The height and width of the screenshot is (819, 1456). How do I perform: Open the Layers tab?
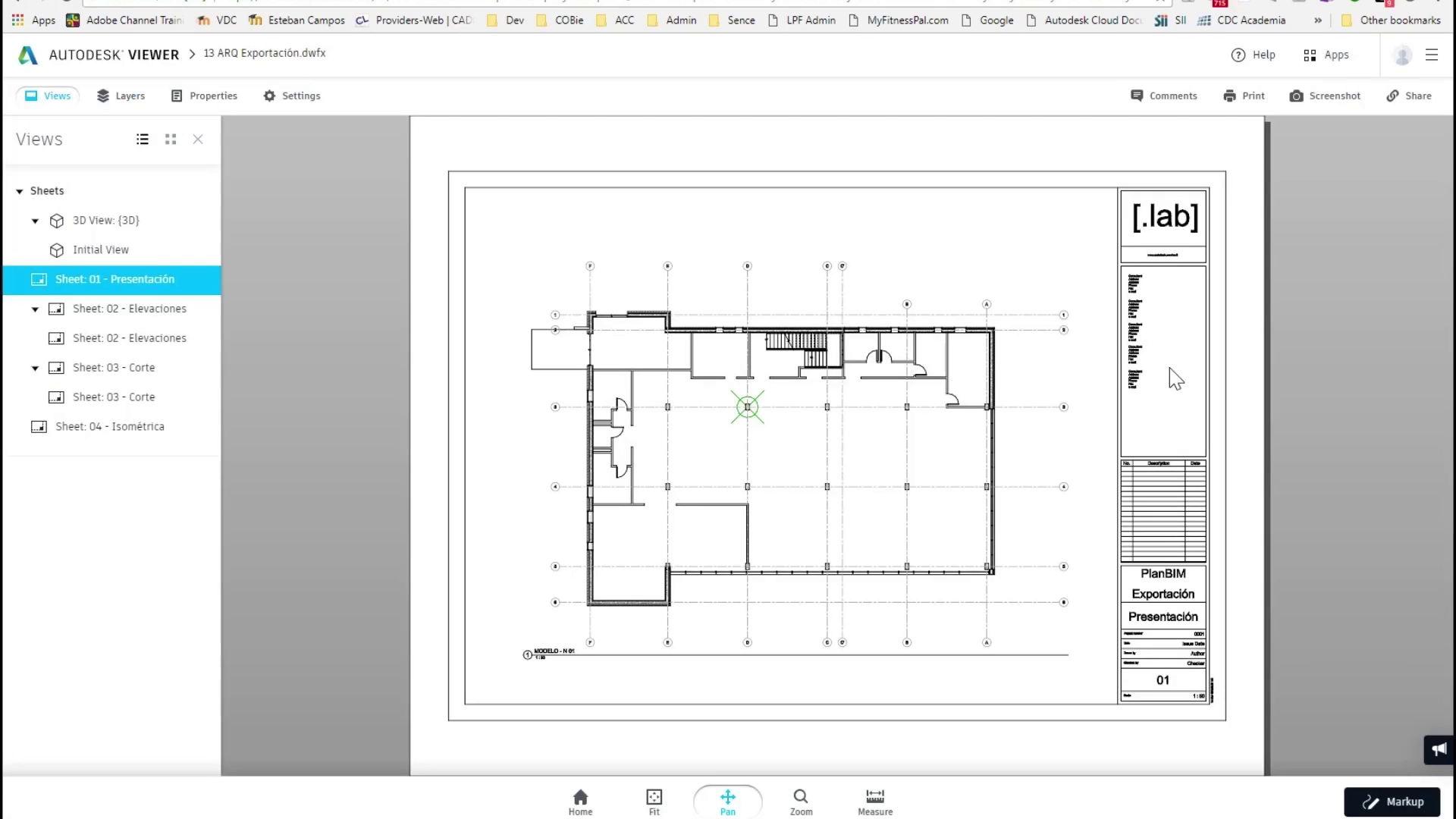(121, 96)
